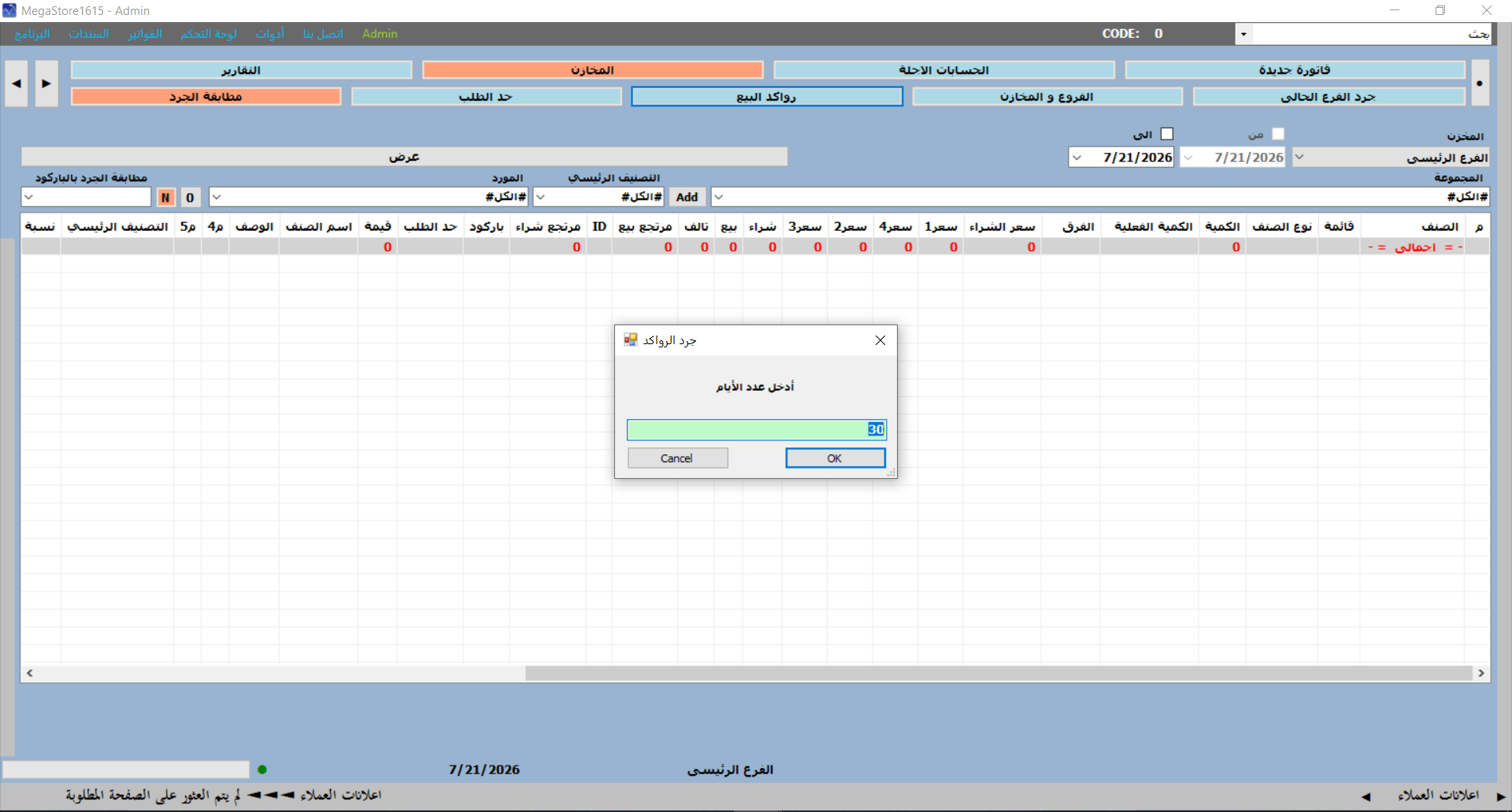The height and width of the screenshot is (812, 1512).
Task: Click the 0 toggle button
Action: tap(190, 198)
